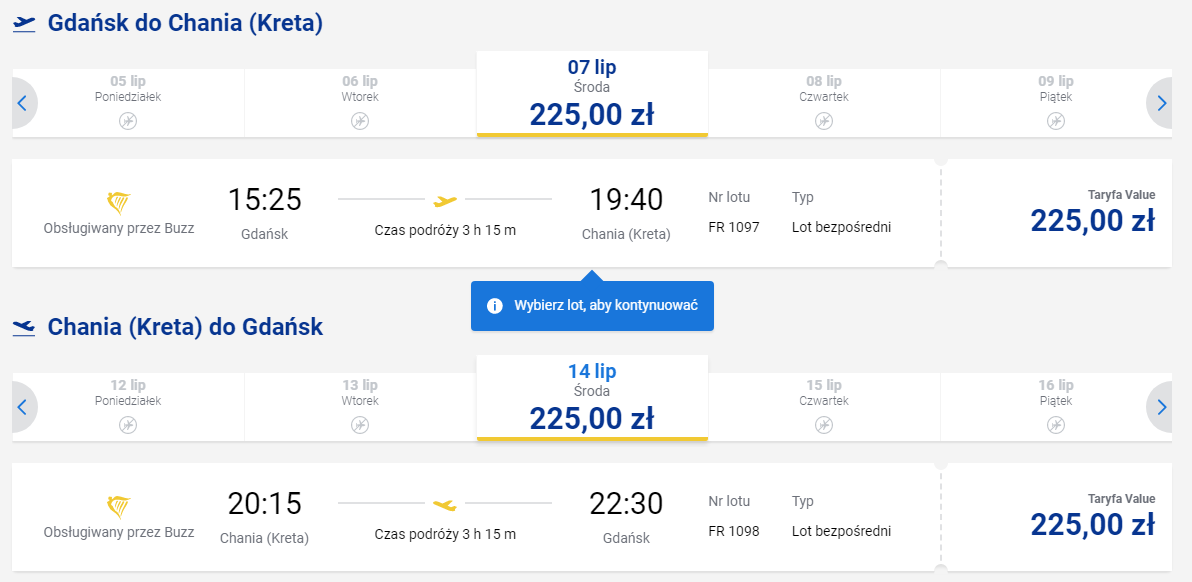Click the 20:15 Chania flight FR 1098 card

pos(476,517)
